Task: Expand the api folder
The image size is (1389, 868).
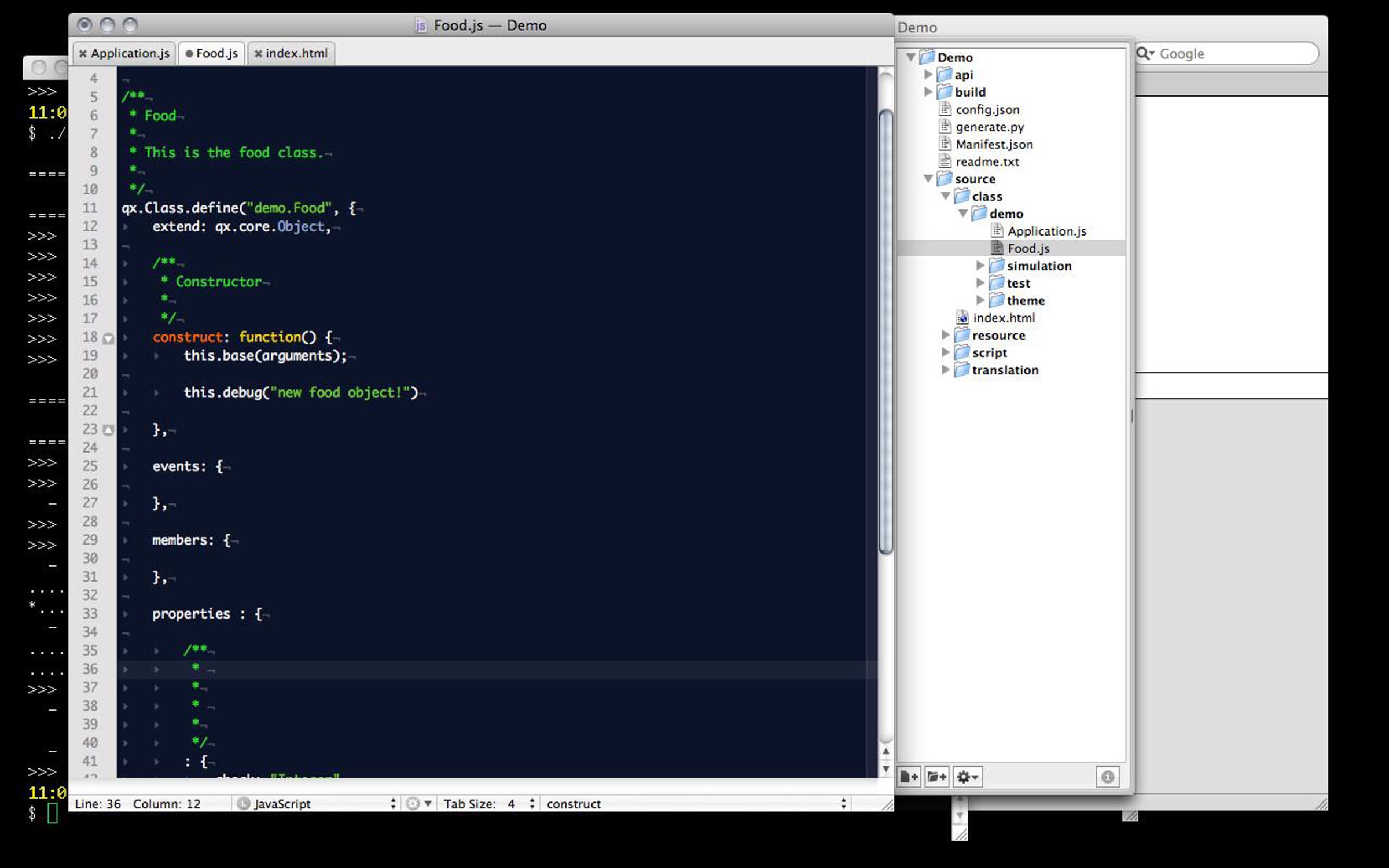Action: point(928,75)
